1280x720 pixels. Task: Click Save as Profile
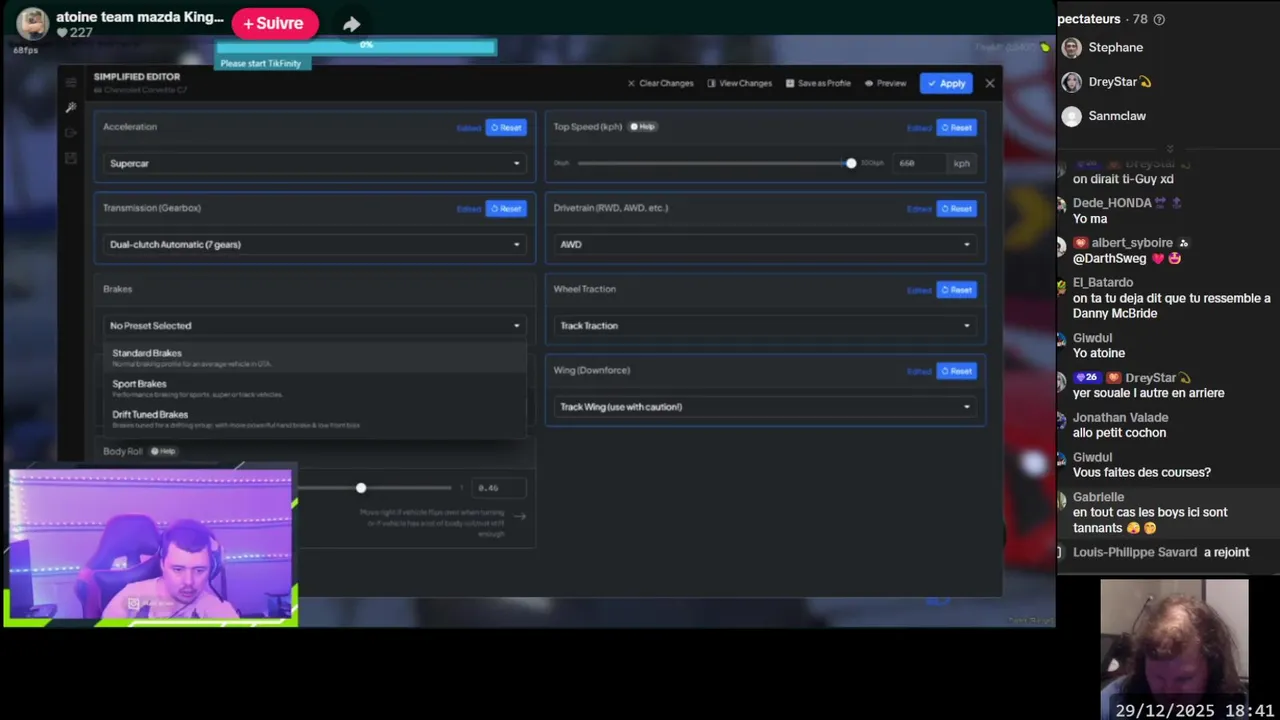click(818, 83)
